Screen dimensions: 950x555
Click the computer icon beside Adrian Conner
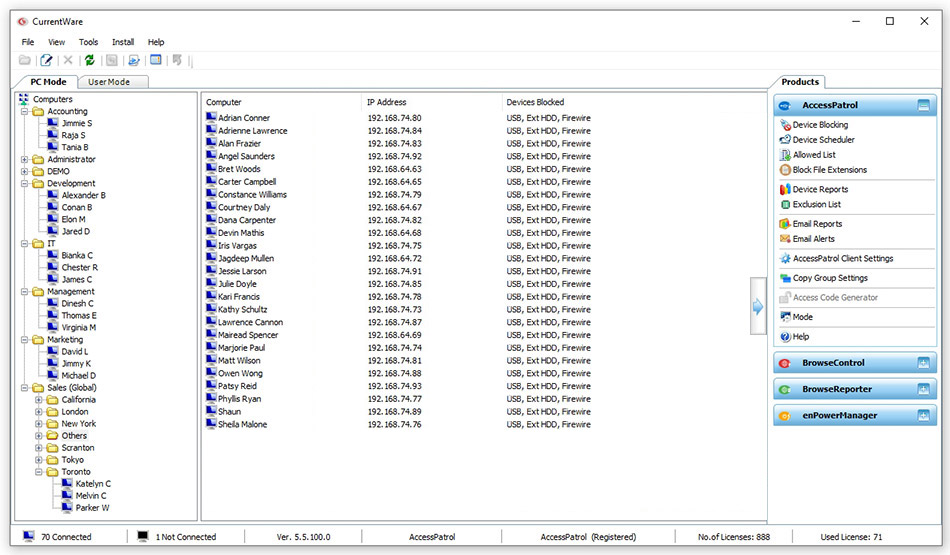pyautogui.click(x=211, y=117)
